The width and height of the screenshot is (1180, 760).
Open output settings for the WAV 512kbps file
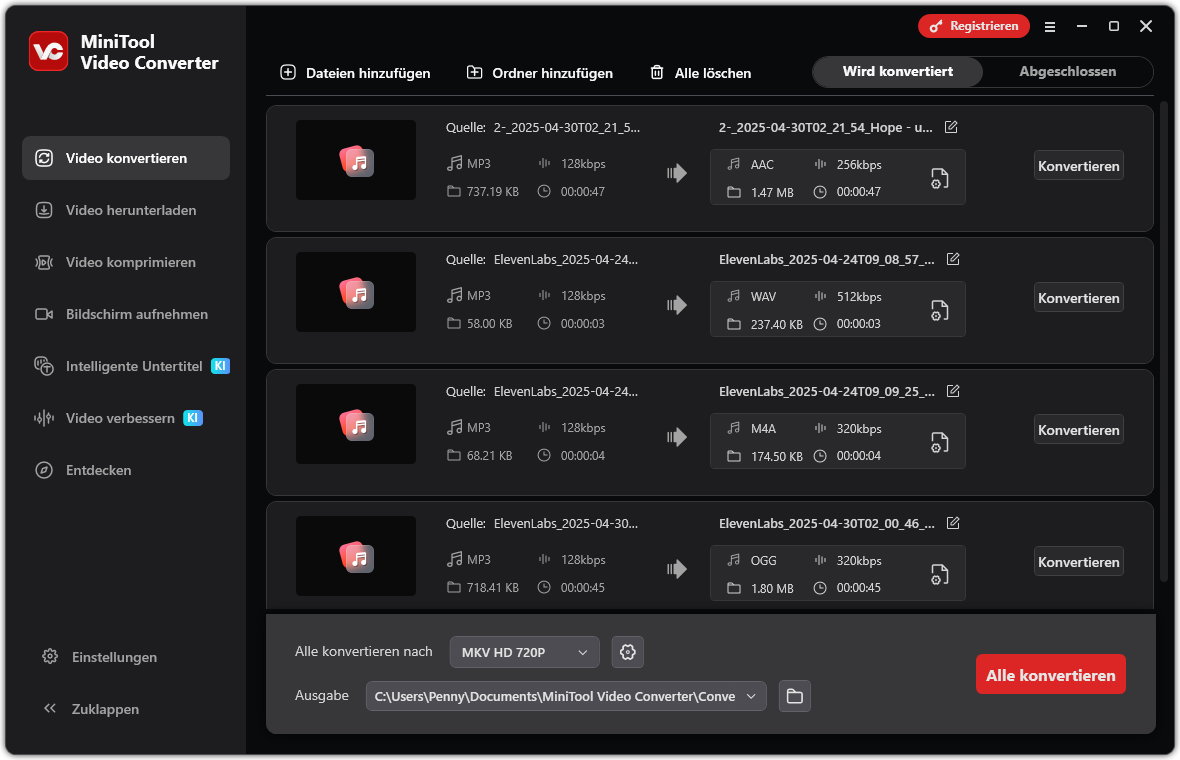[x=939, y=310]
